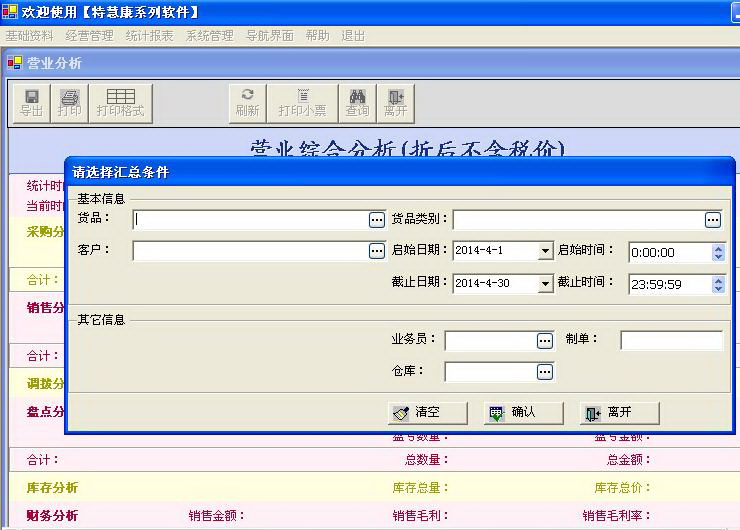Viewport: 740px width, 530px height.
Task: Open the 统计报表 menu
Action: pyautogui.click(x=150, y=36)
